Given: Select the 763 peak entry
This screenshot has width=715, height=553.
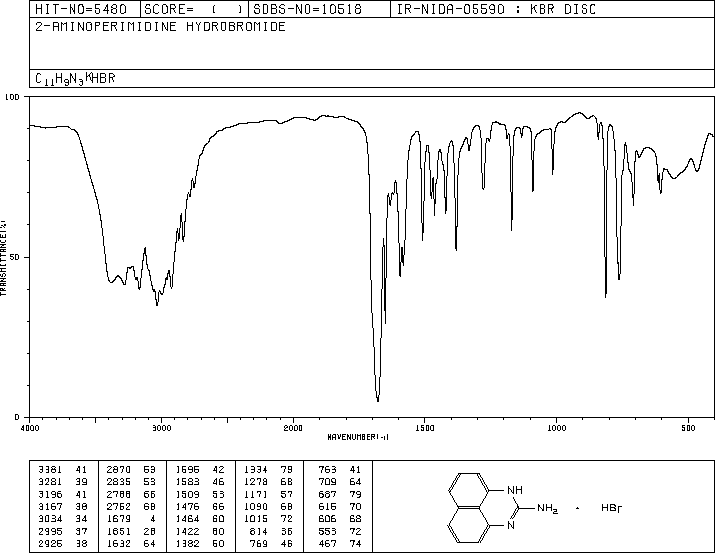Looking at the screenshot, I should 340,469.
